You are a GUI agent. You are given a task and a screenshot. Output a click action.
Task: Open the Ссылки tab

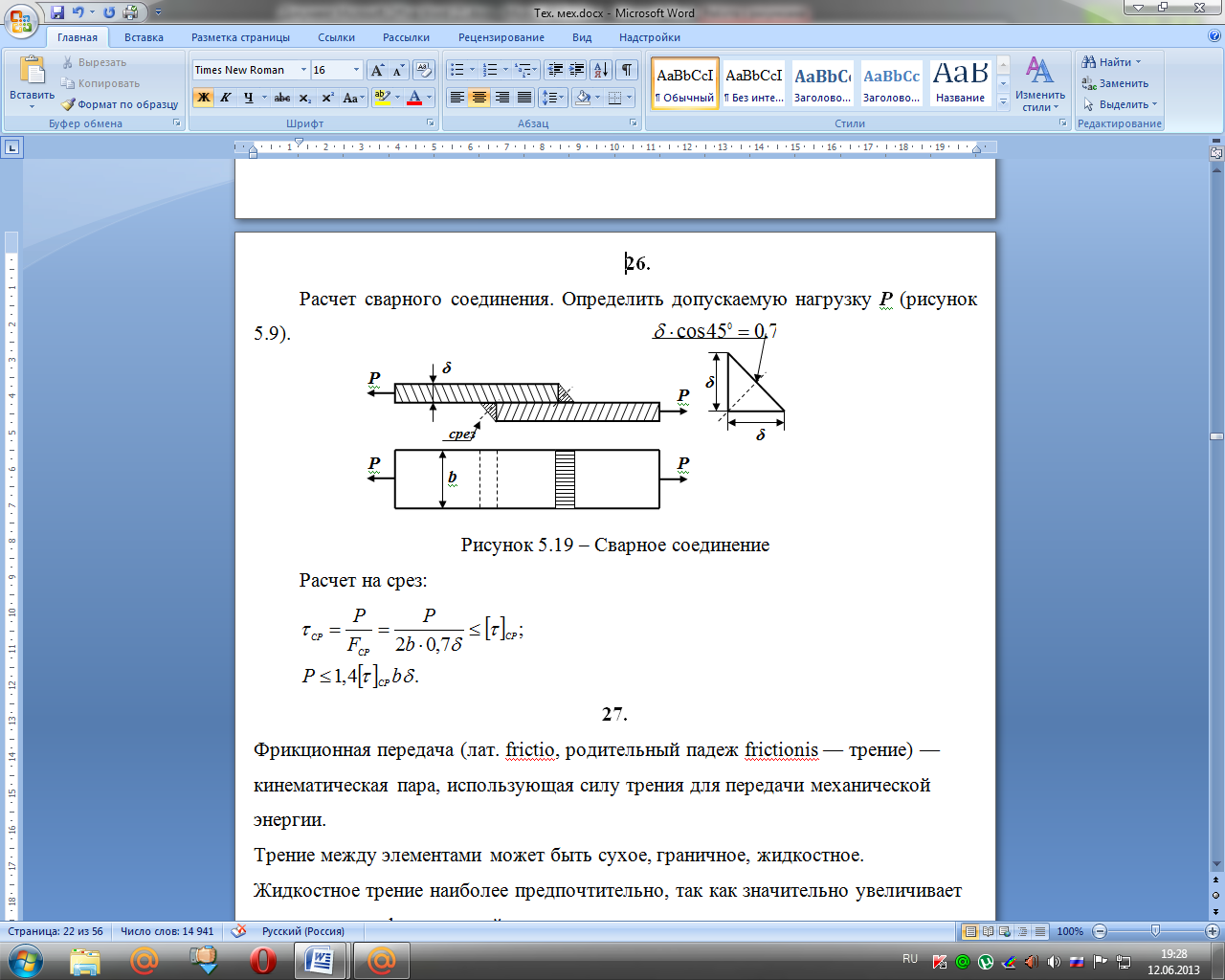coord(336,37)
